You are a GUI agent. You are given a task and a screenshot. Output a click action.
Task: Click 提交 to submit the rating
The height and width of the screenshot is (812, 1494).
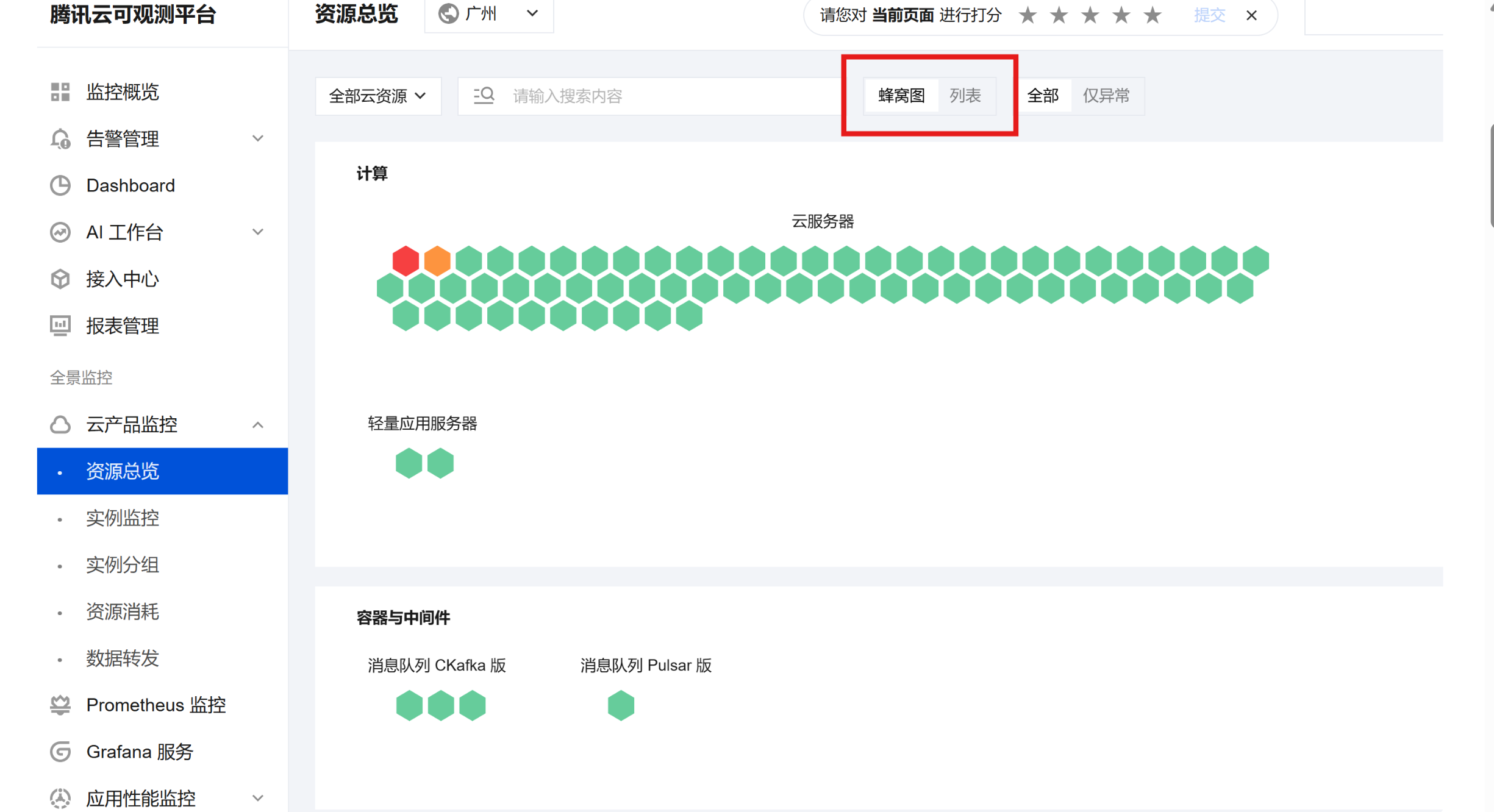[x=1209, y=15]
